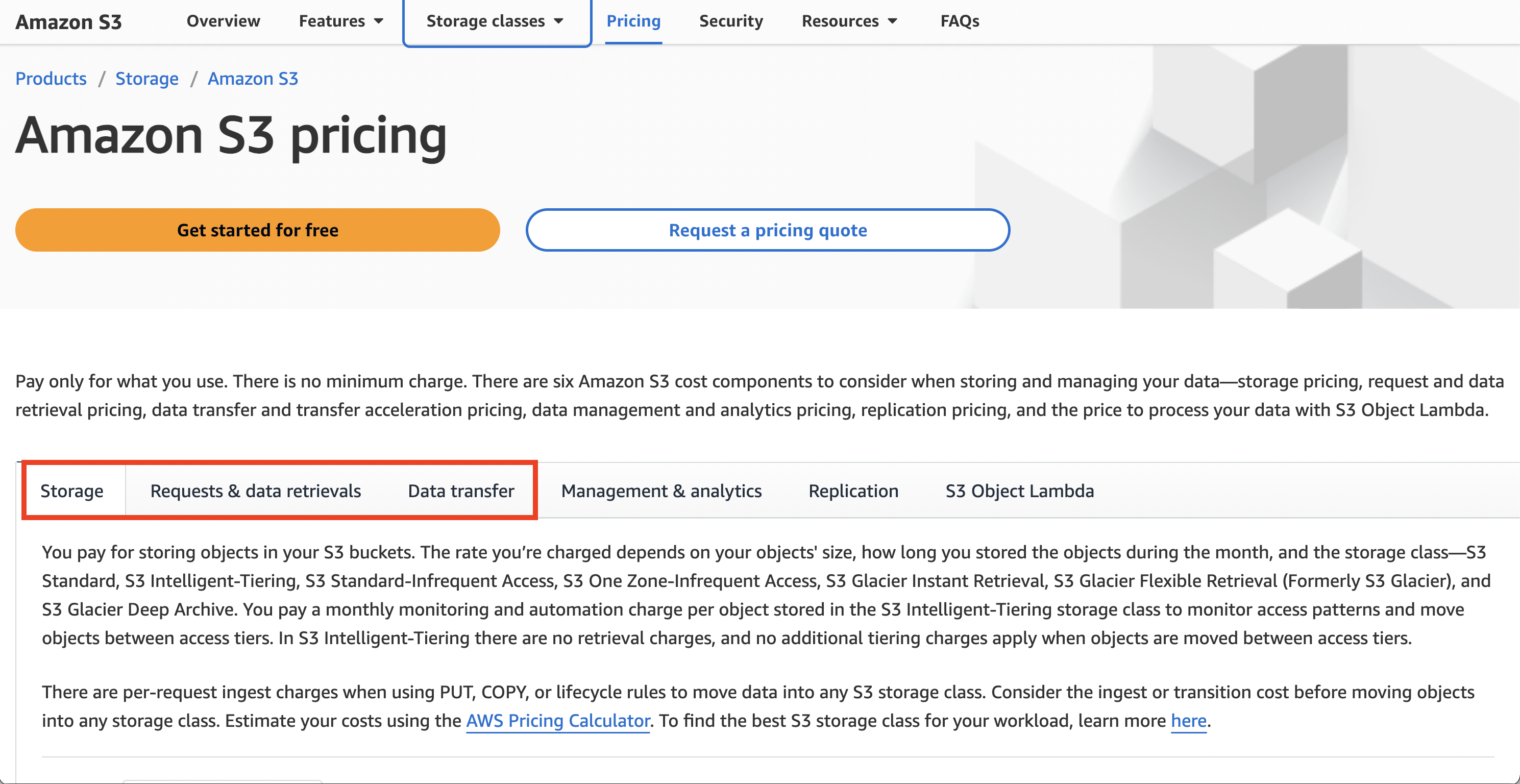Open the Management & analytics tab
1520x784 pixels.
661,491
